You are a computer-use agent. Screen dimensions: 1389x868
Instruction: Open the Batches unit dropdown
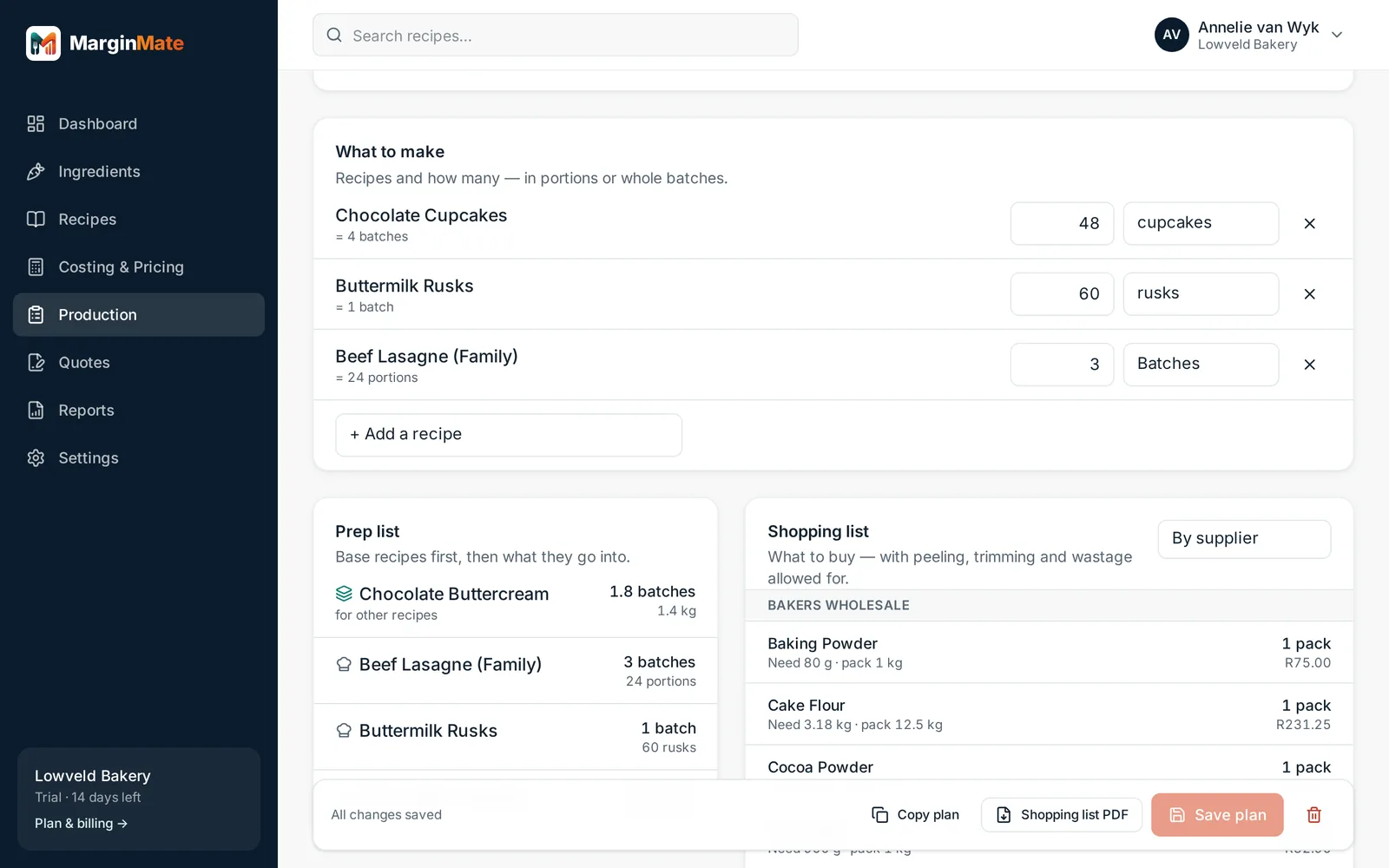point(1201,365)
